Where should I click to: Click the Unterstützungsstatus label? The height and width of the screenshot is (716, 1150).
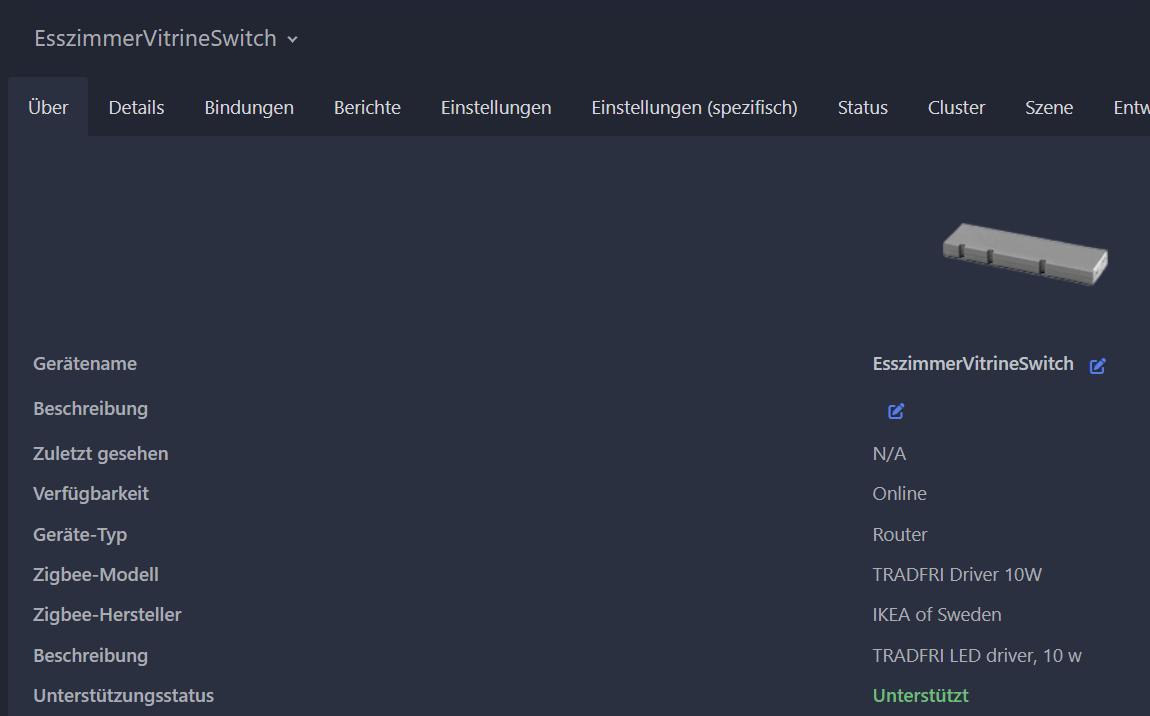point(124,695)
